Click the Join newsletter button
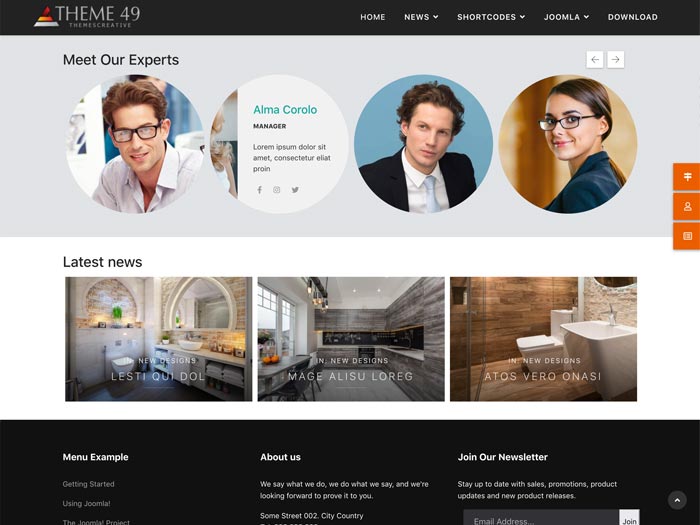This screenshot has height=525, width=700. tap(629, 520)
